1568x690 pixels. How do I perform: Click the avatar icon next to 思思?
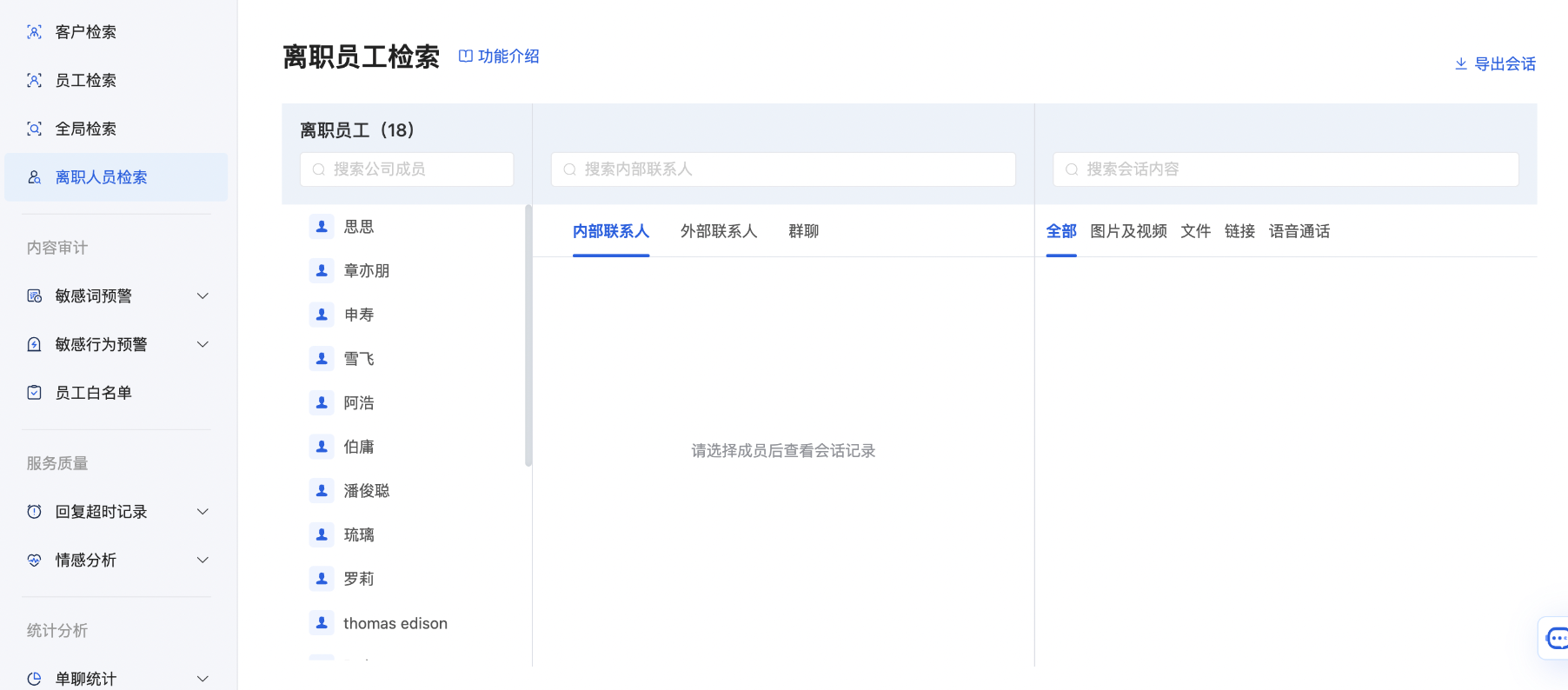pos(322,227)
